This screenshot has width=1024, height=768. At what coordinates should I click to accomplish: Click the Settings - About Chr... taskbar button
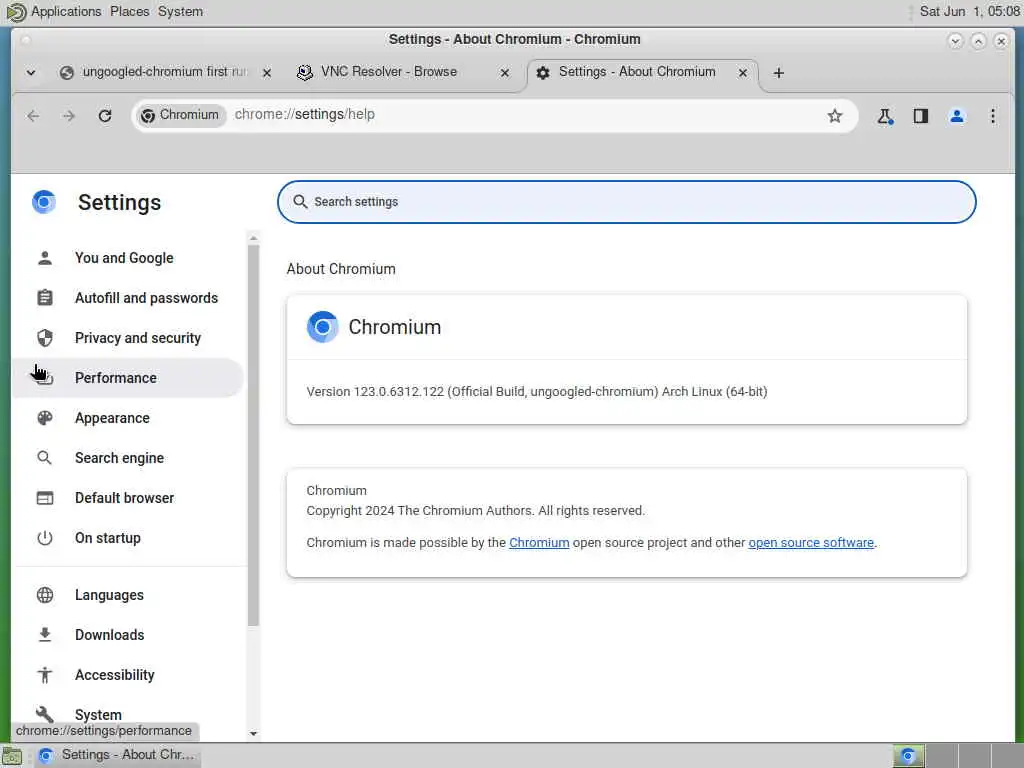[x=118, y=755]
